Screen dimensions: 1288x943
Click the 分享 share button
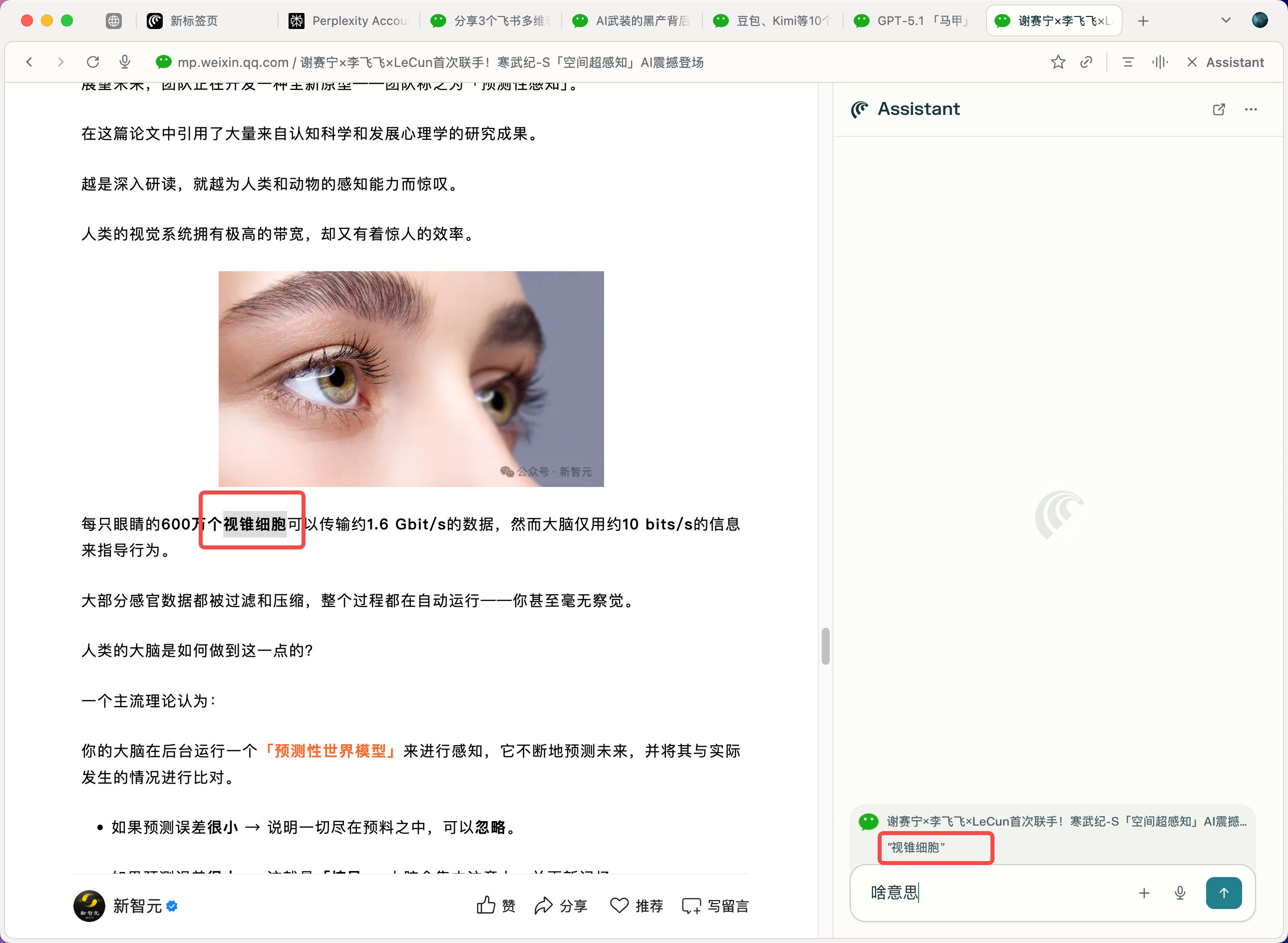pyautogui.click(x=561, y=906)
